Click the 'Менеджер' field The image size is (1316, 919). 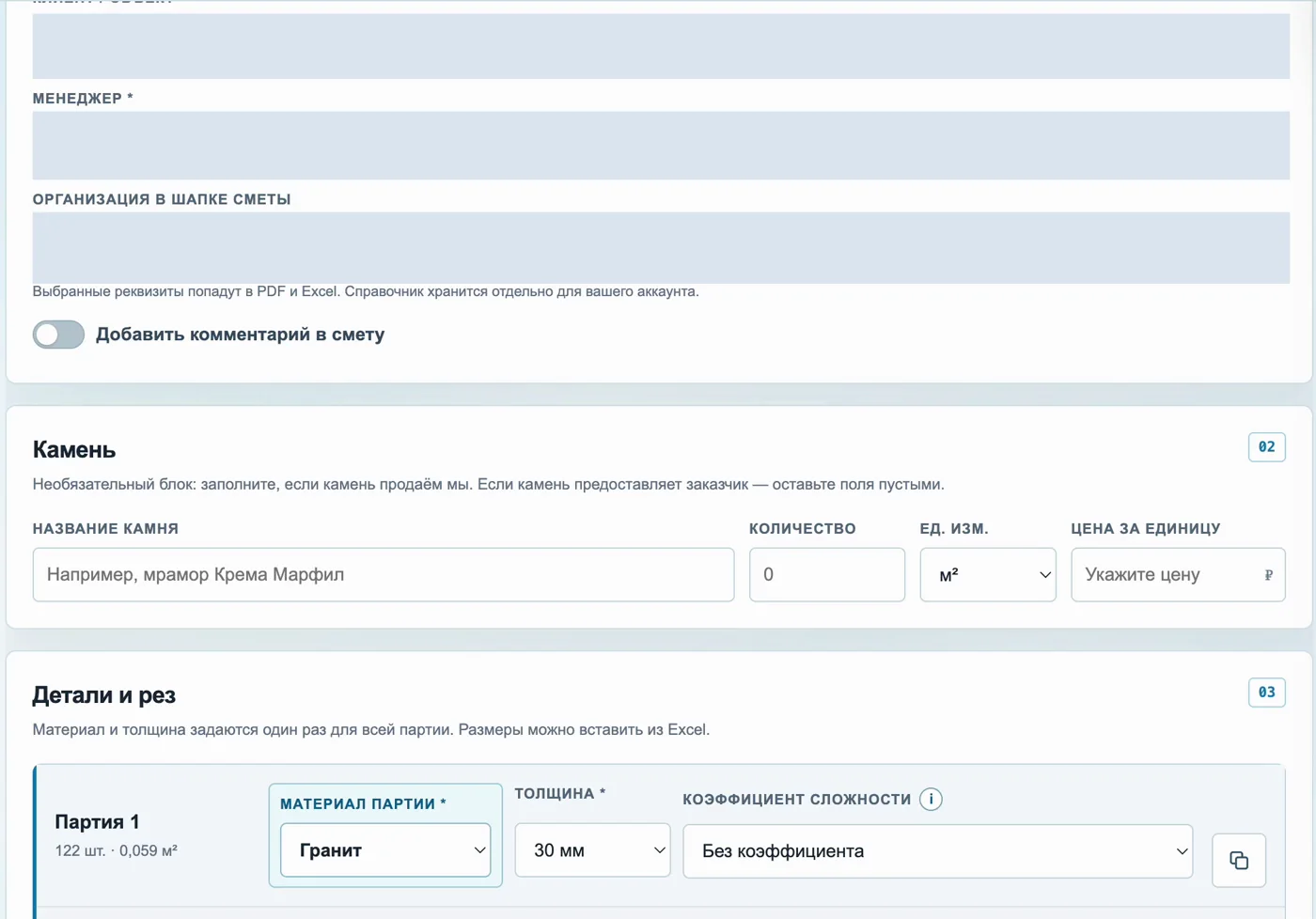(x=661, y=146)
